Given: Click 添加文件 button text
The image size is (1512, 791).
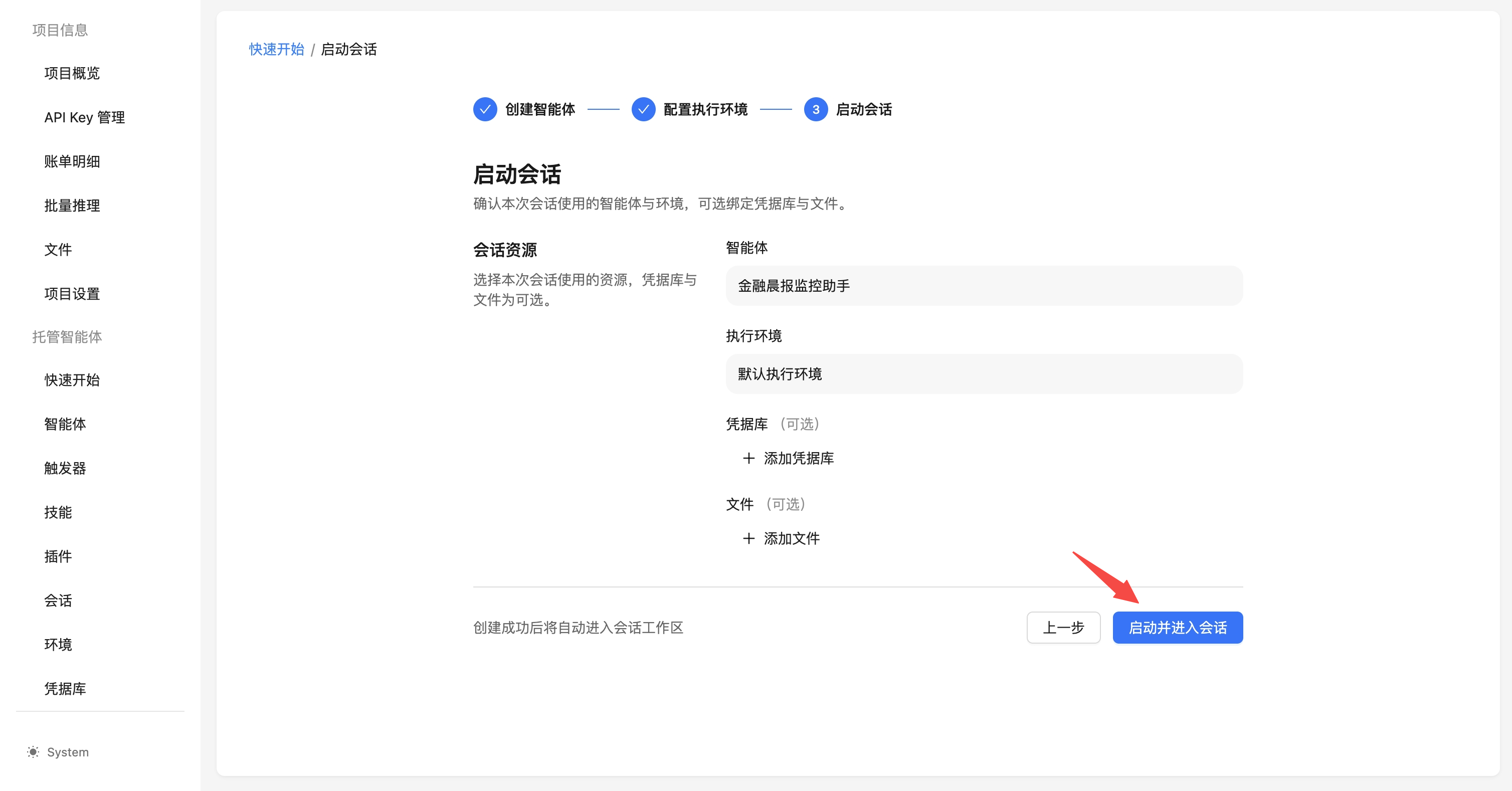Looking at the screenshot, I should point(791,538).
